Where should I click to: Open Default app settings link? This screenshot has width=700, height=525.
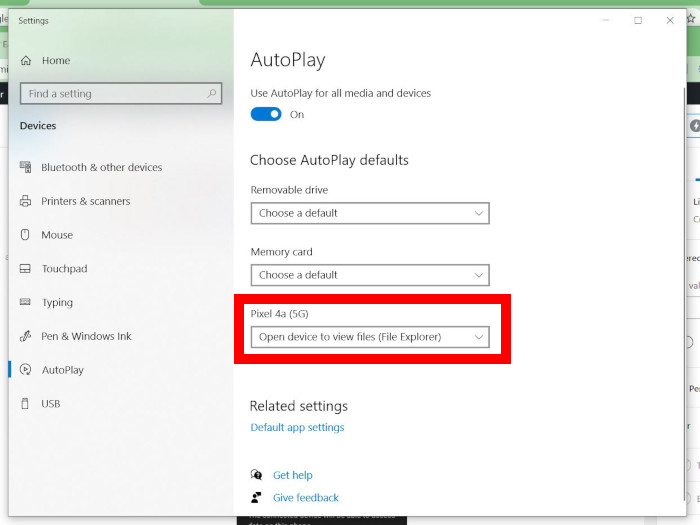(x=297, y=427)
